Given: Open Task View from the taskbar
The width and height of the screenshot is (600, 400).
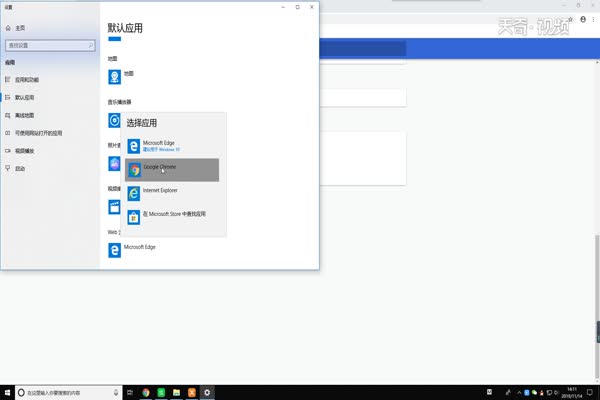Looking at the screenshot, I should (130, 392).
